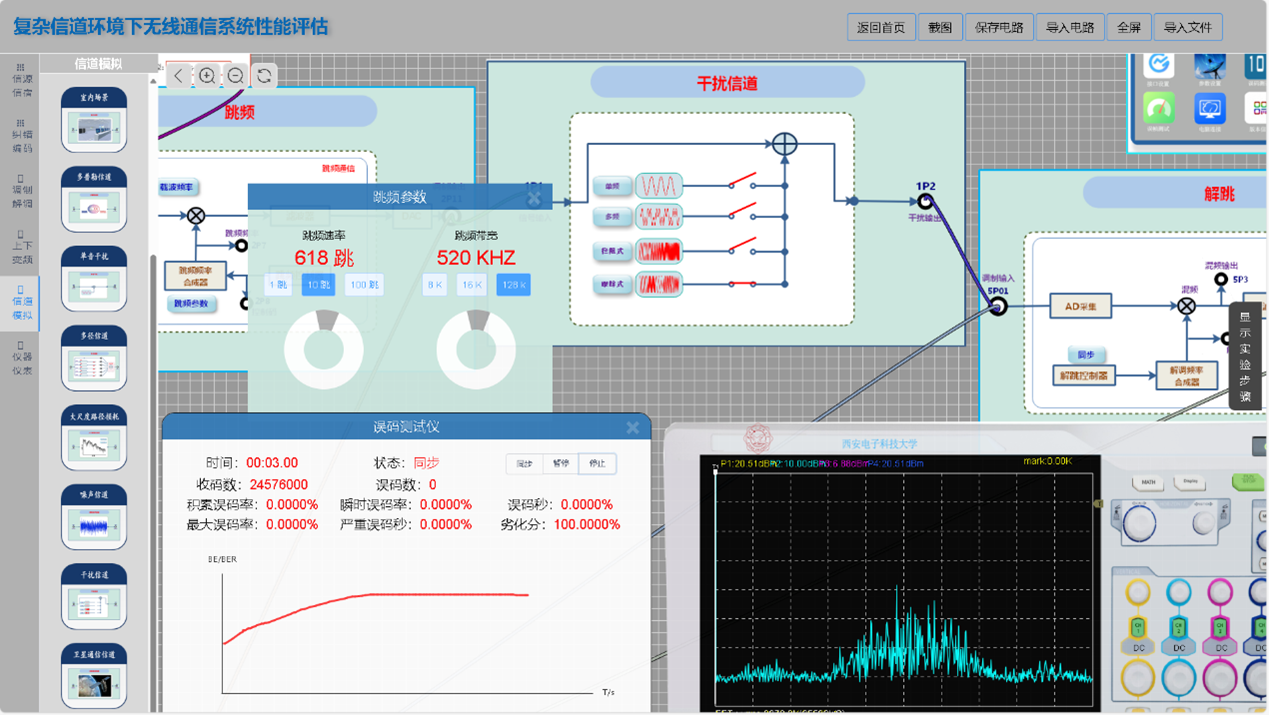Screen dimensions: 1269x715
Task: Open the 仪器仪表 sidebar category
Action: (21, 358)
